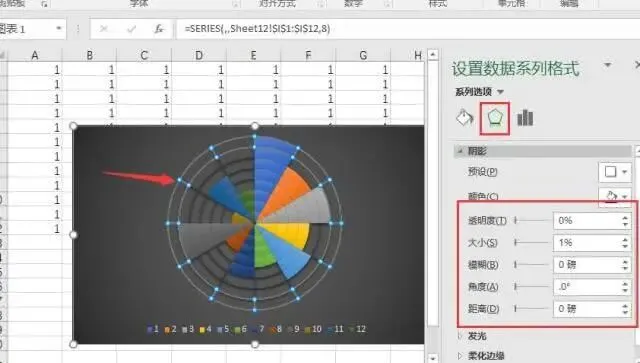
Task: Open the 预设(P) shadow preset dropdown
Action: tap(615, 172)
